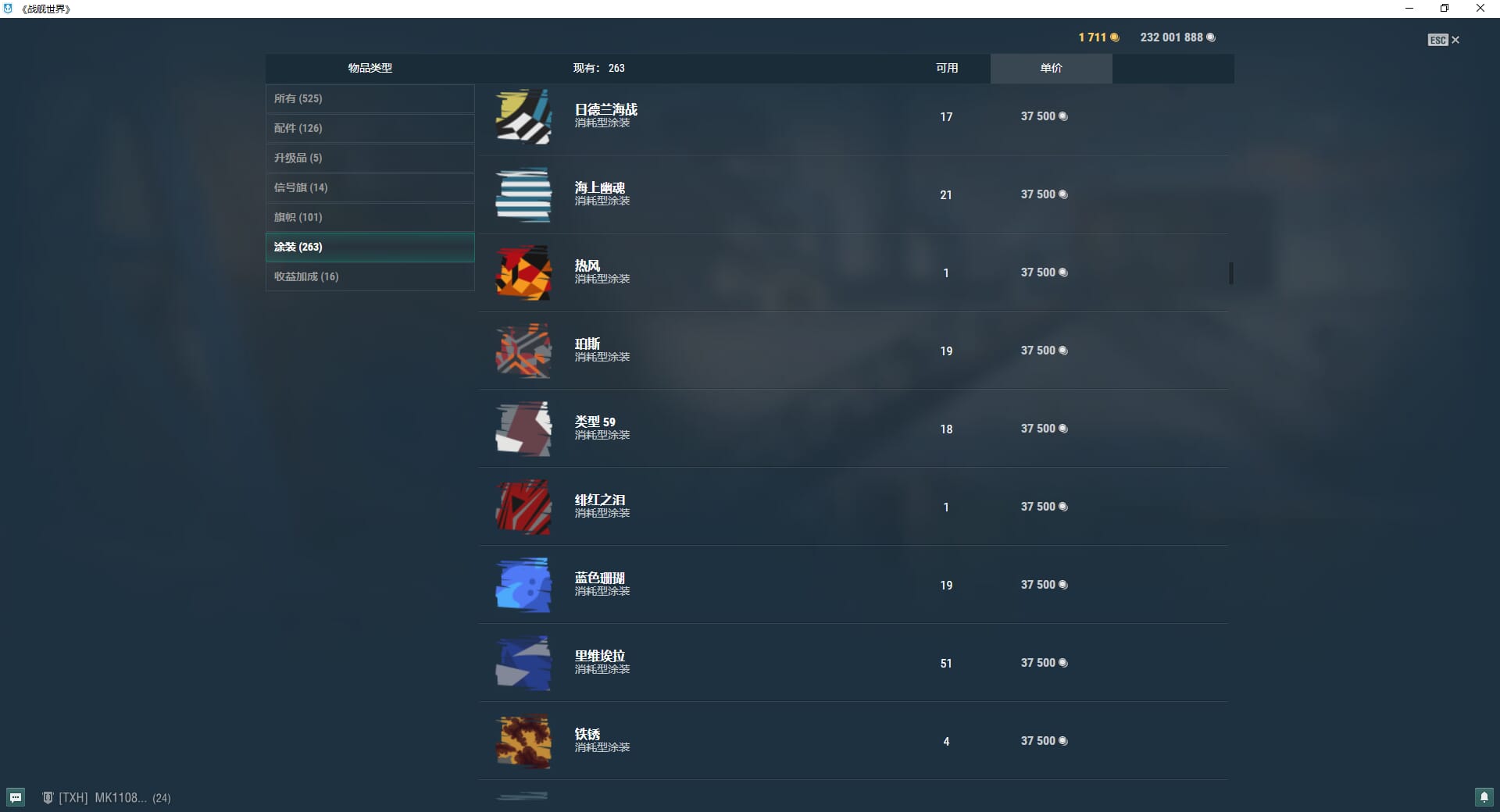Click the 热风 camouflage thumbnail

(523, 272)
